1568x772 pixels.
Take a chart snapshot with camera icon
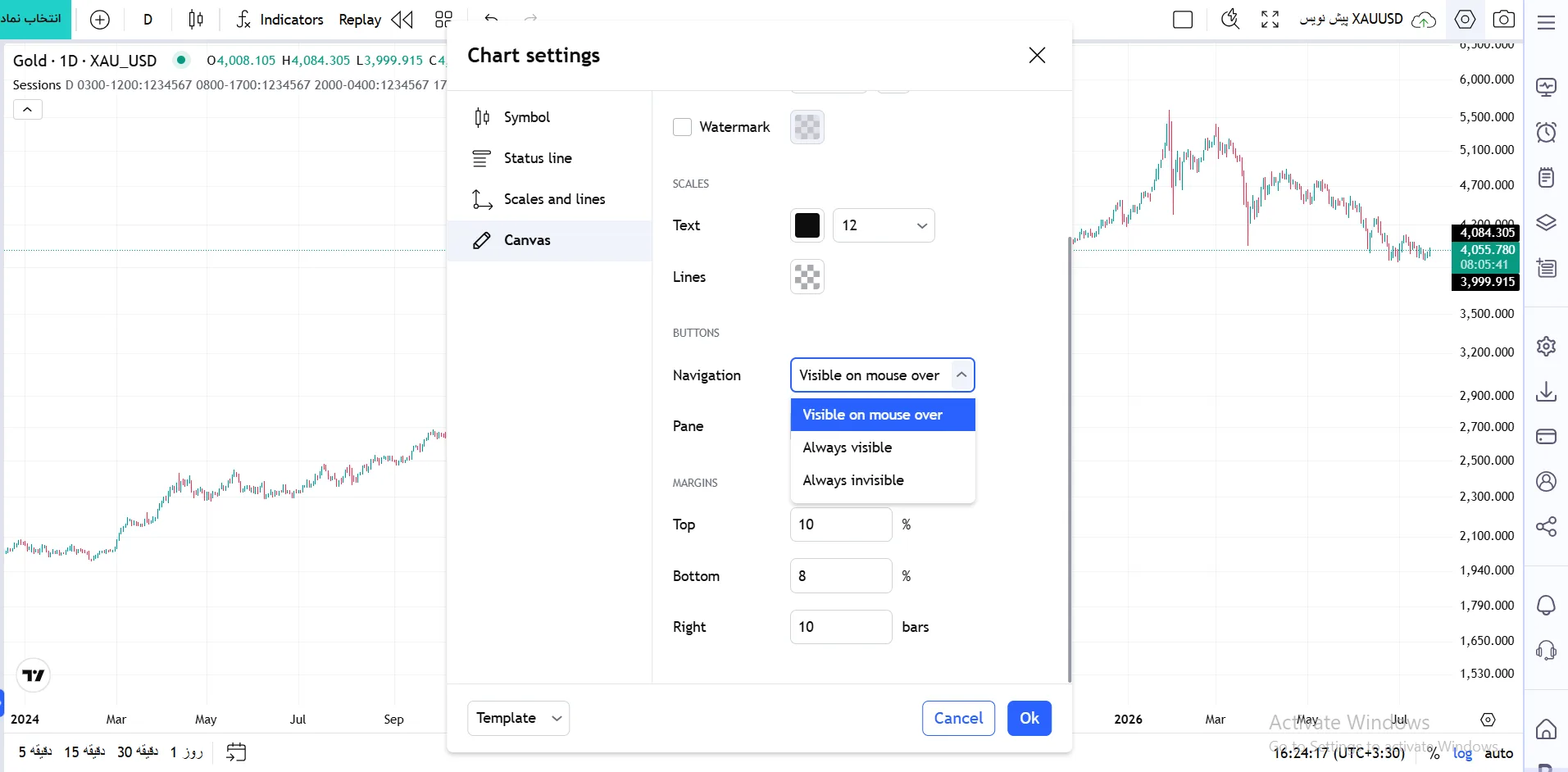1503,19
